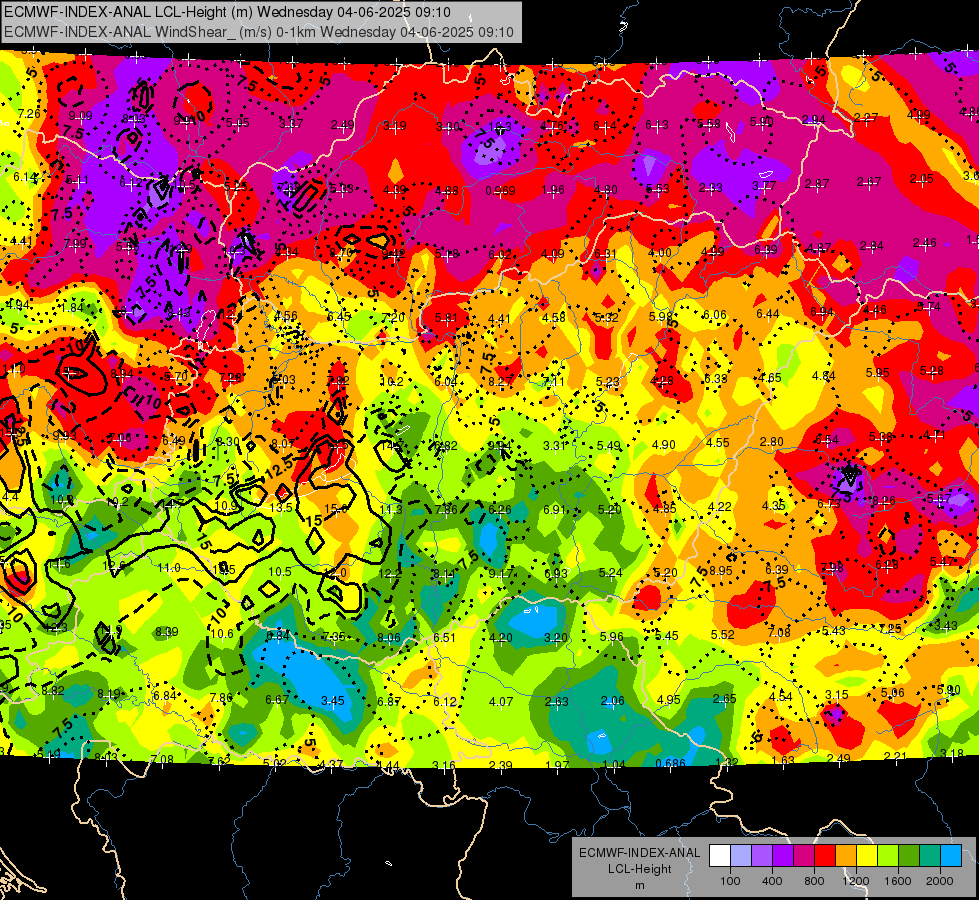Click the grid value '3.20'

[556, 638]
